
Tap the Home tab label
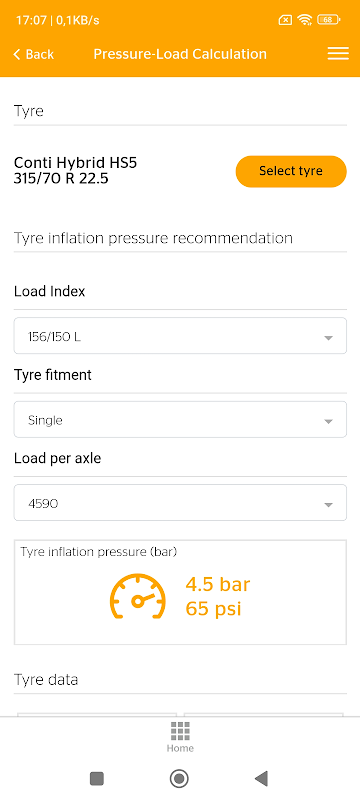coord(180,748)
